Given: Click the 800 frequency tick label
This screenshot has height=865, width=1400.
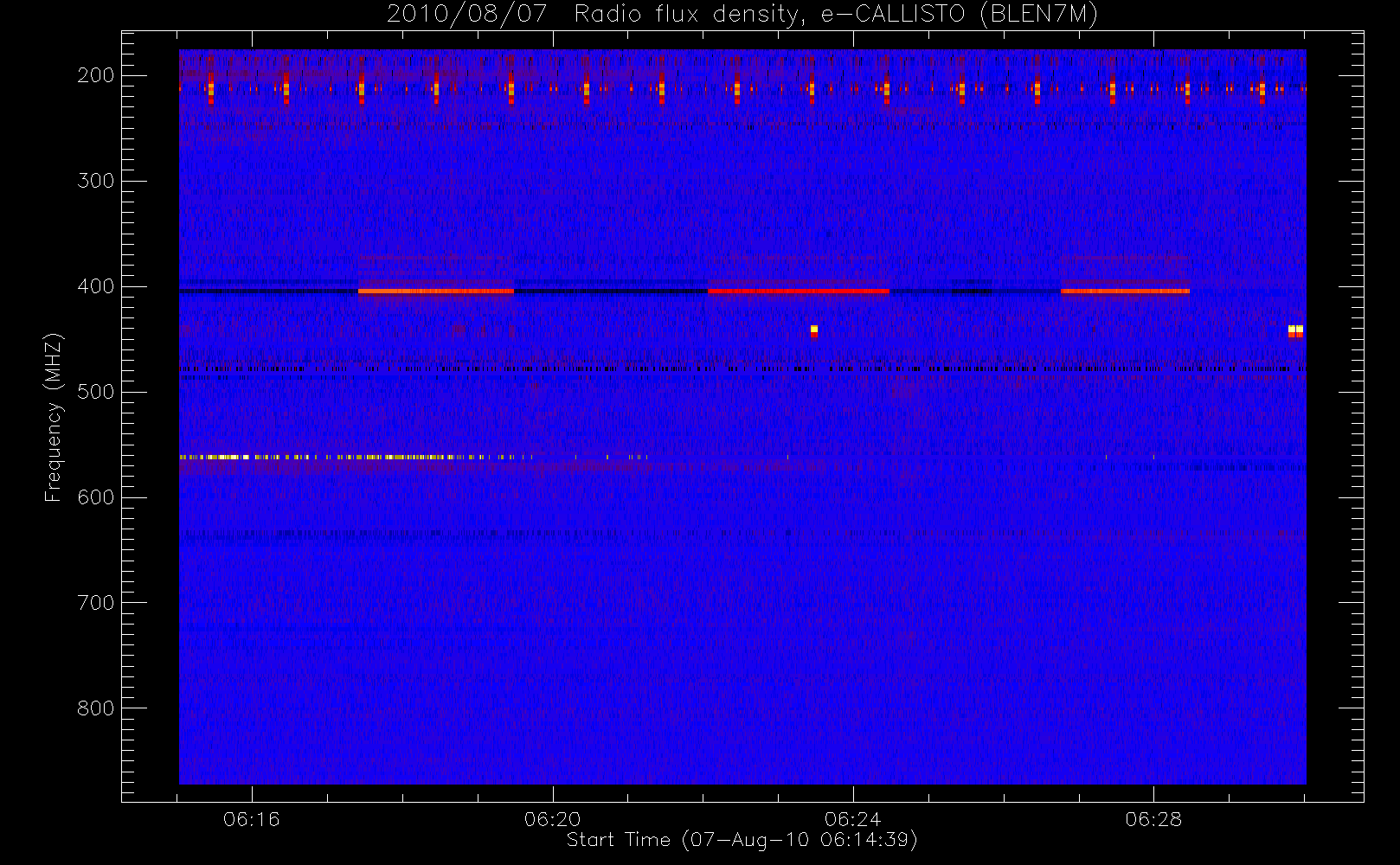Looking at the screenshot, I should coord(96,708).
